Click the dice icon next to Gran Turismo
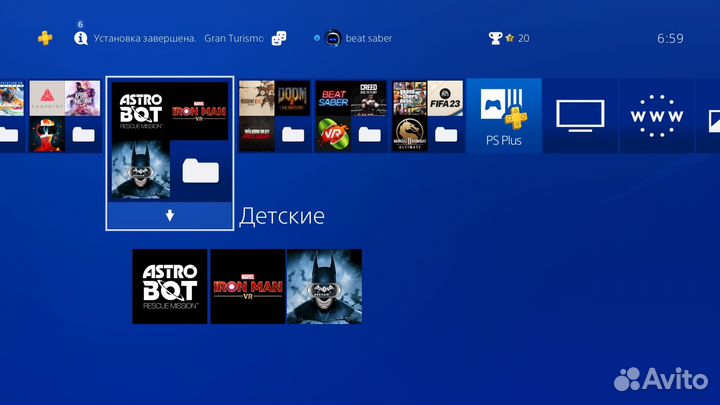 279,38
